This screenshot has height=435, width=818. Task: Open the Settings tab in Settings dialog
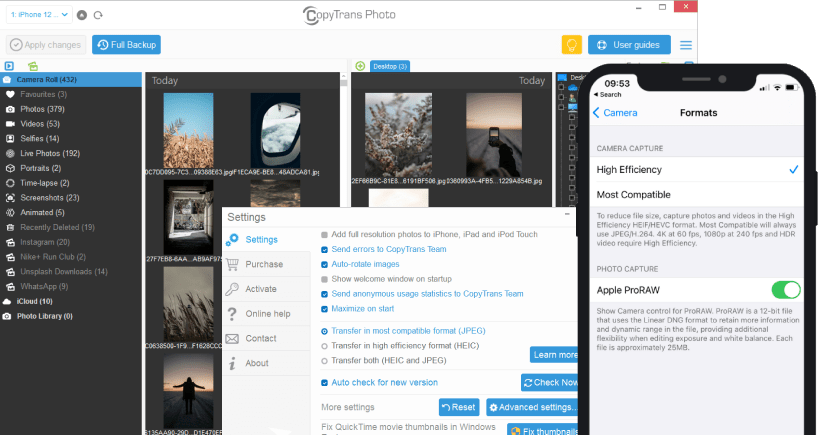(267, 239)
